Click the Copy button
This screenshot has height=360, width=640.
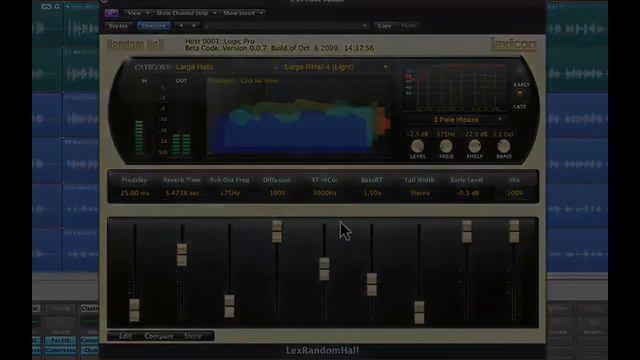coord(384,26)
